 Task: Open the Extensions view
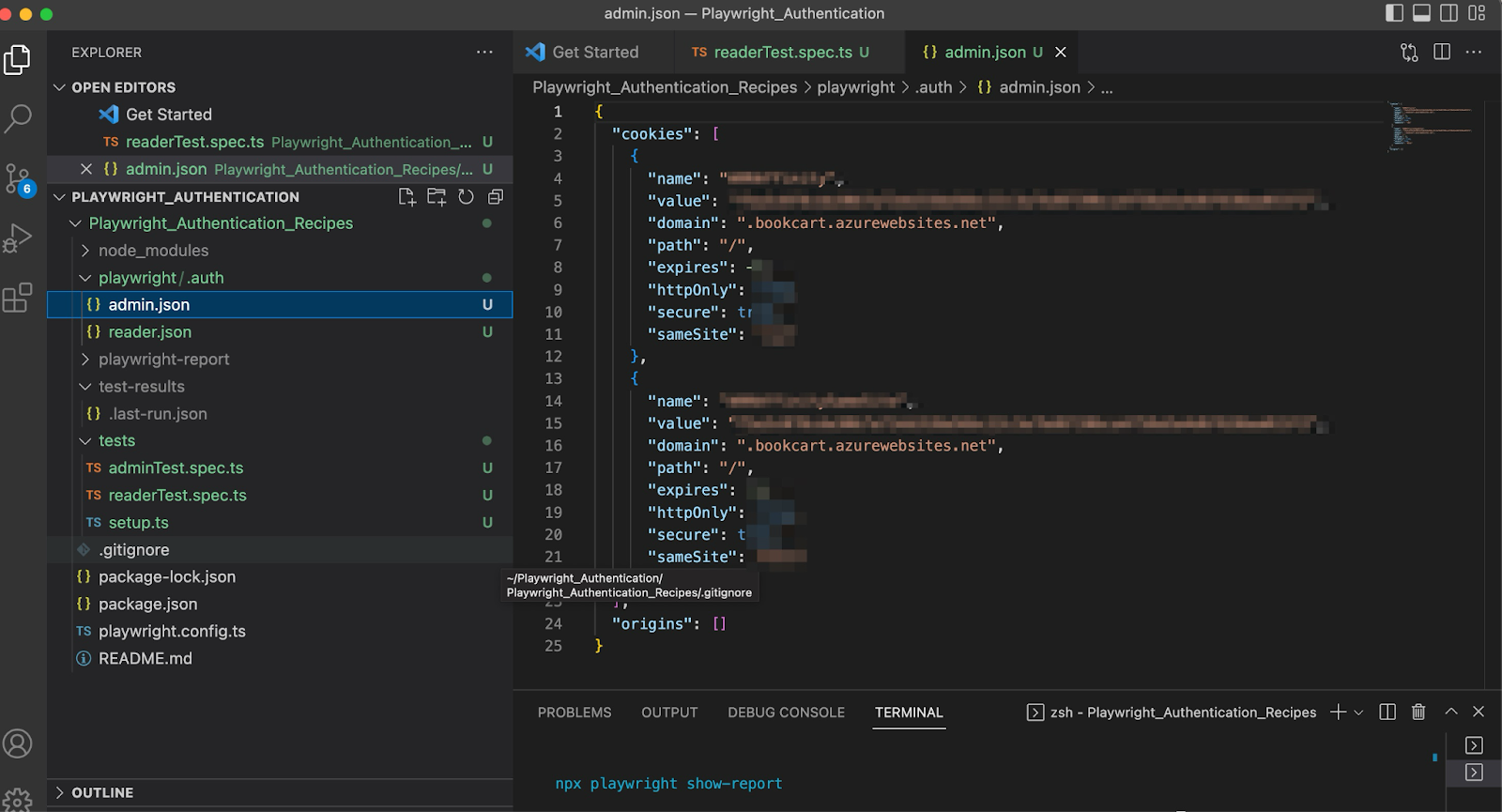point(18,299)
